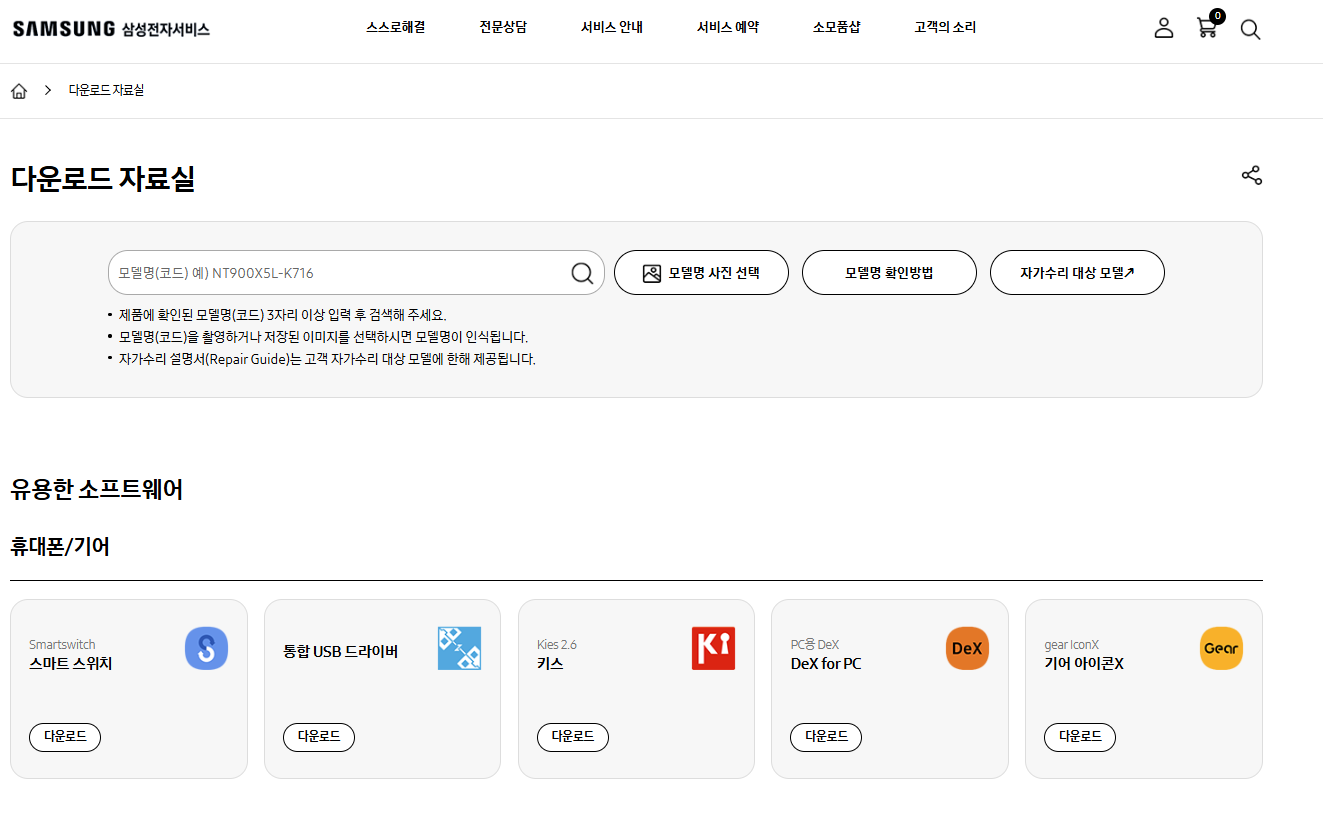Click the 키스 card title
This screenshot has height=813, width=1323.
[x=550, y=663]
